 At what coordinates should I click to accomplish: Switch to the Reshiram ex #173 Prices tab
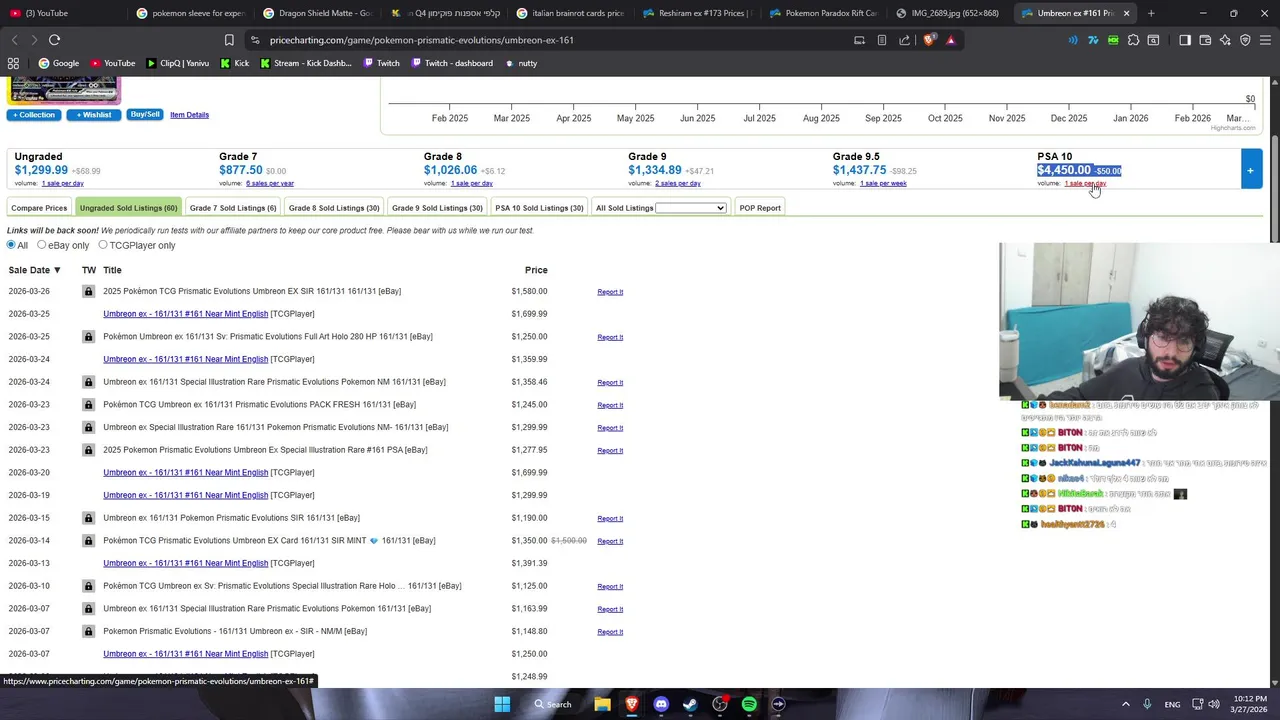click(697, 13)
